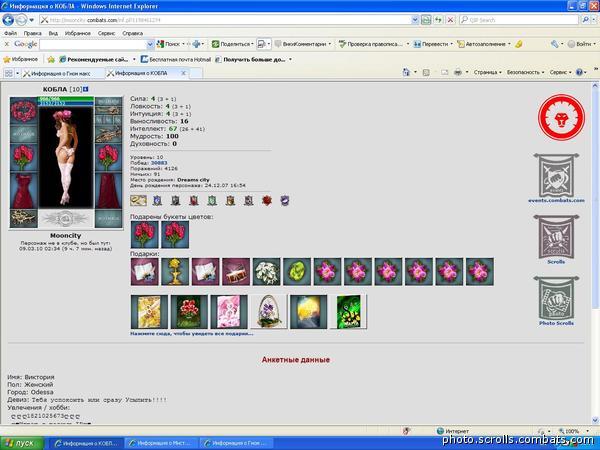The width and height of the screenshot is (600, 450).
Task: Click link to see all gifts
Action: pos(192,334)
